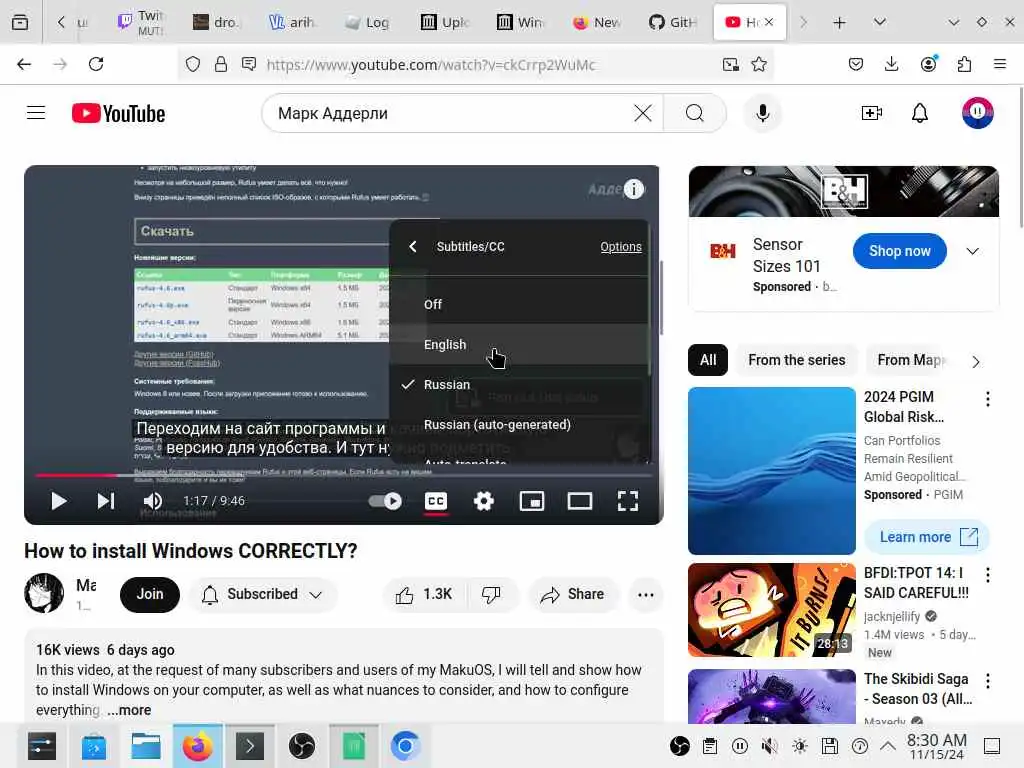Open file manager in taskbar
This screenshot has height=768, width=1024.
point(146,746)
